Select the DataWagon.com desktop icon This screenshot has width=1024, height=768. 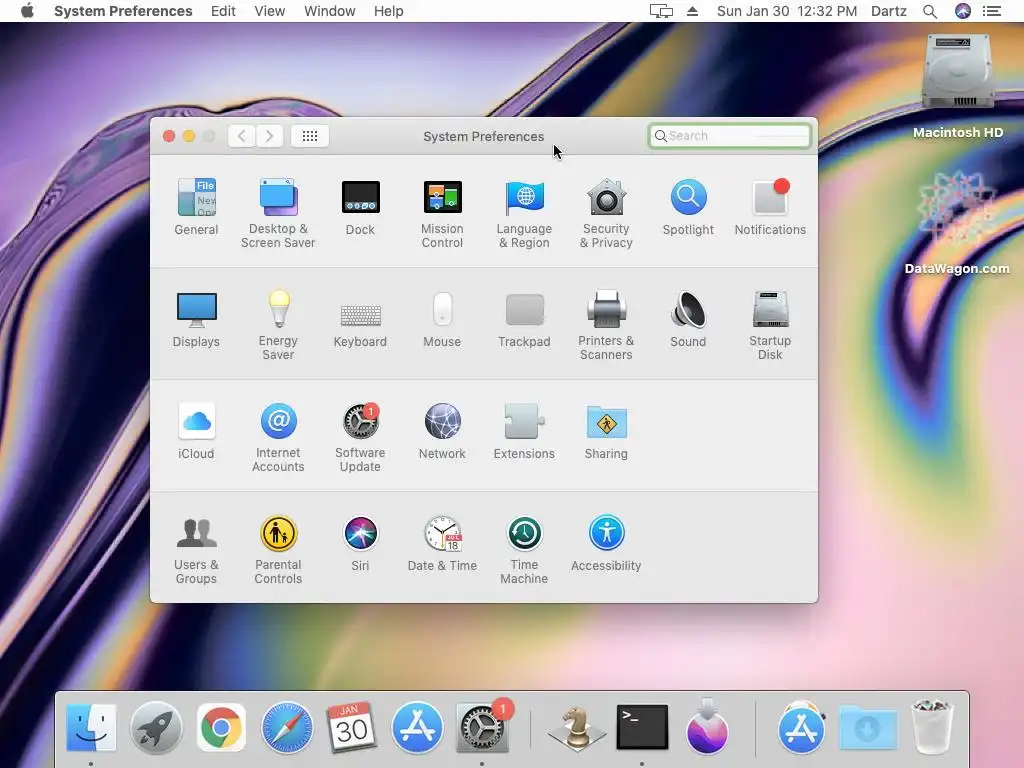(x=957, y=222)
